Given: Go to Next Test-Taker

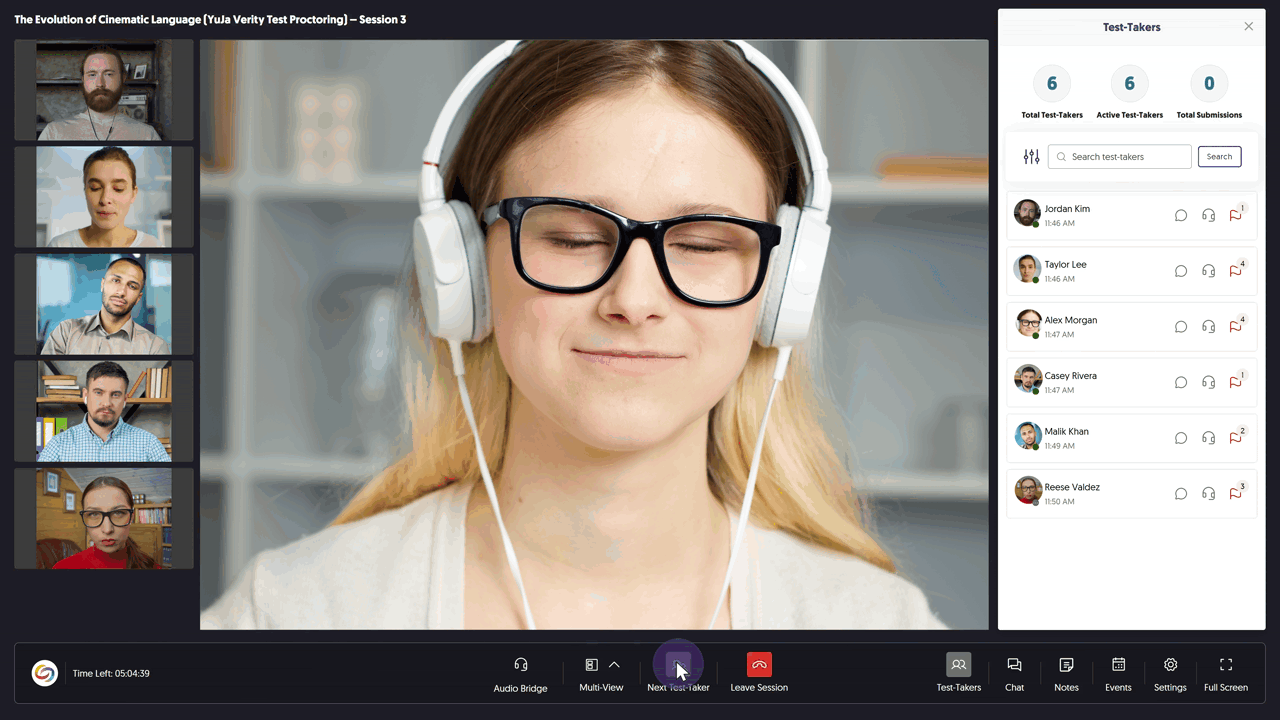Looking at the screenshot, I should tap(678, 666).
